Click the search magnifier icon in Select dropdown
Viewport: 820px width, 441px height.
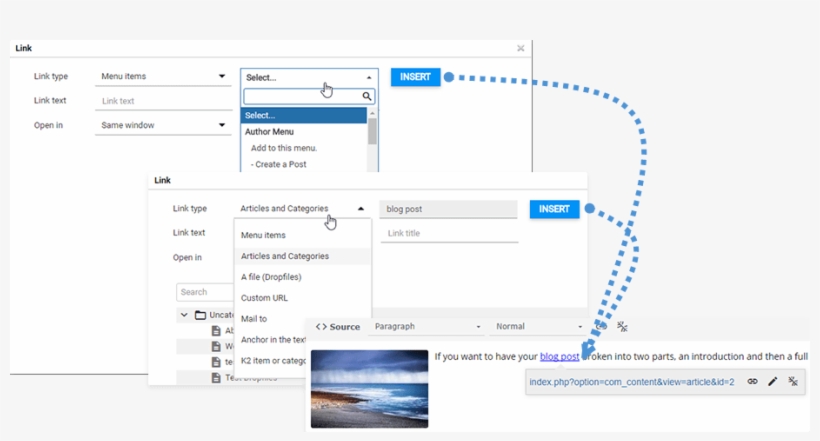coord(367,96)
